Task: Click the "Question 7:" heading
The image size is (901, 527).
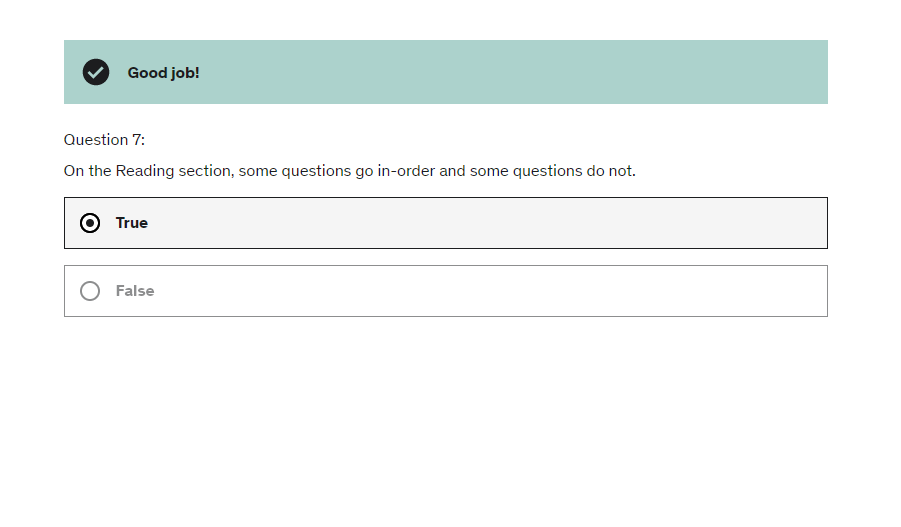Action: click(x=104, y=140)
